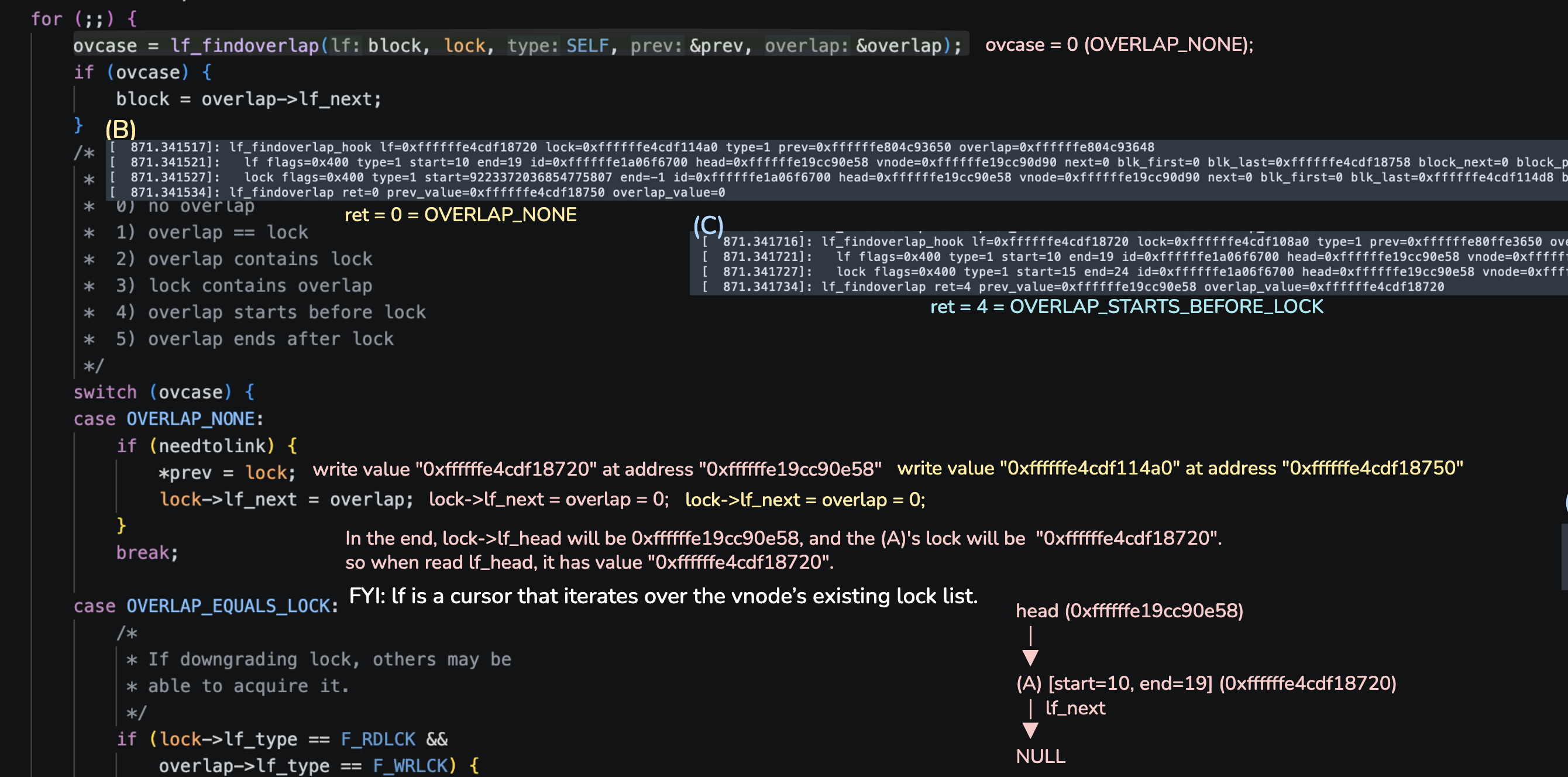The height and width of the screenshot is (777, 1568).
Task: Click comment 'able to acquire it.'
Action: [x=249, y=686]
